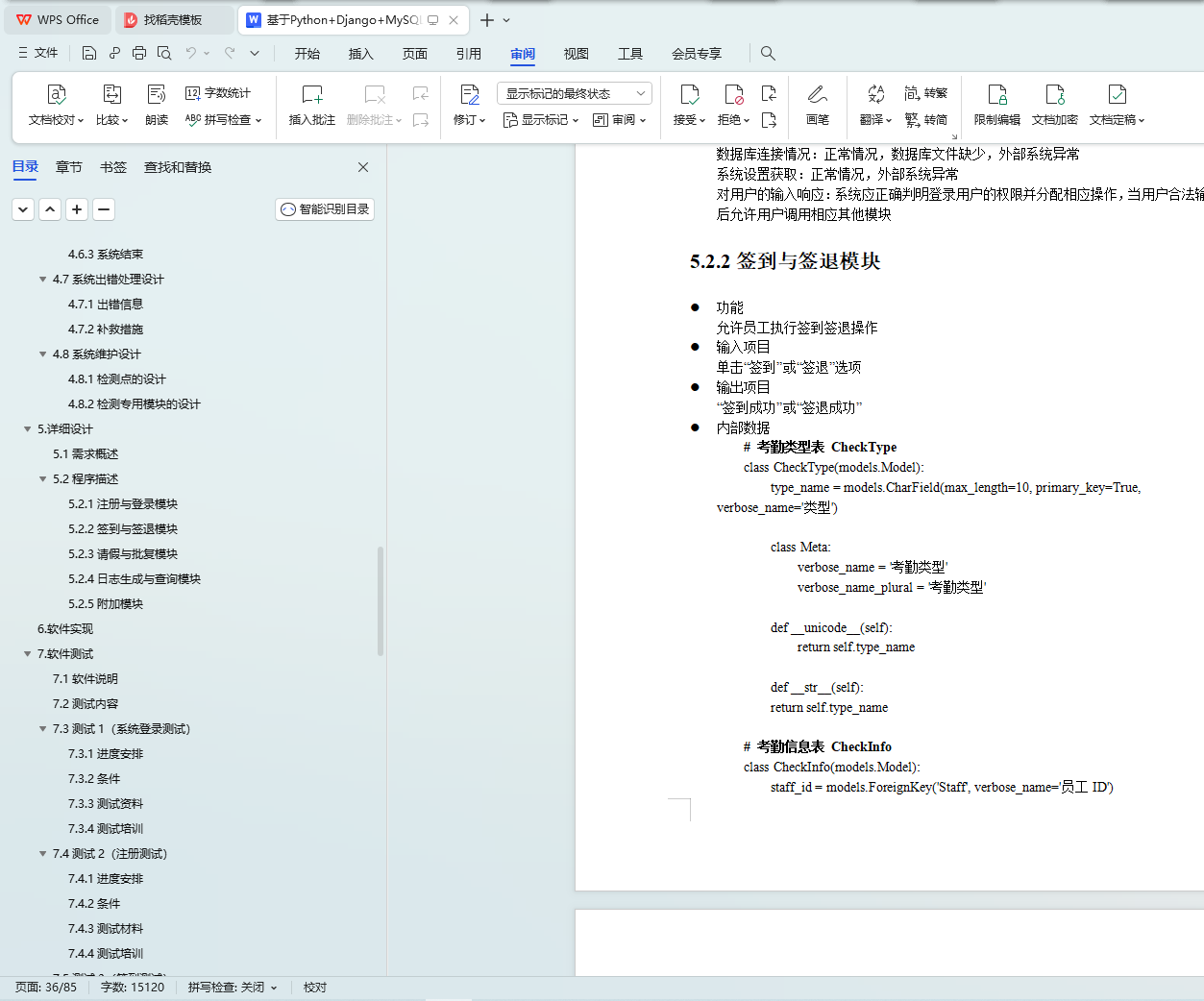Open the 审阅 pane dropdown in ribbon
Viewport: 1204px width, 1001px height.
tap(620, 120)
